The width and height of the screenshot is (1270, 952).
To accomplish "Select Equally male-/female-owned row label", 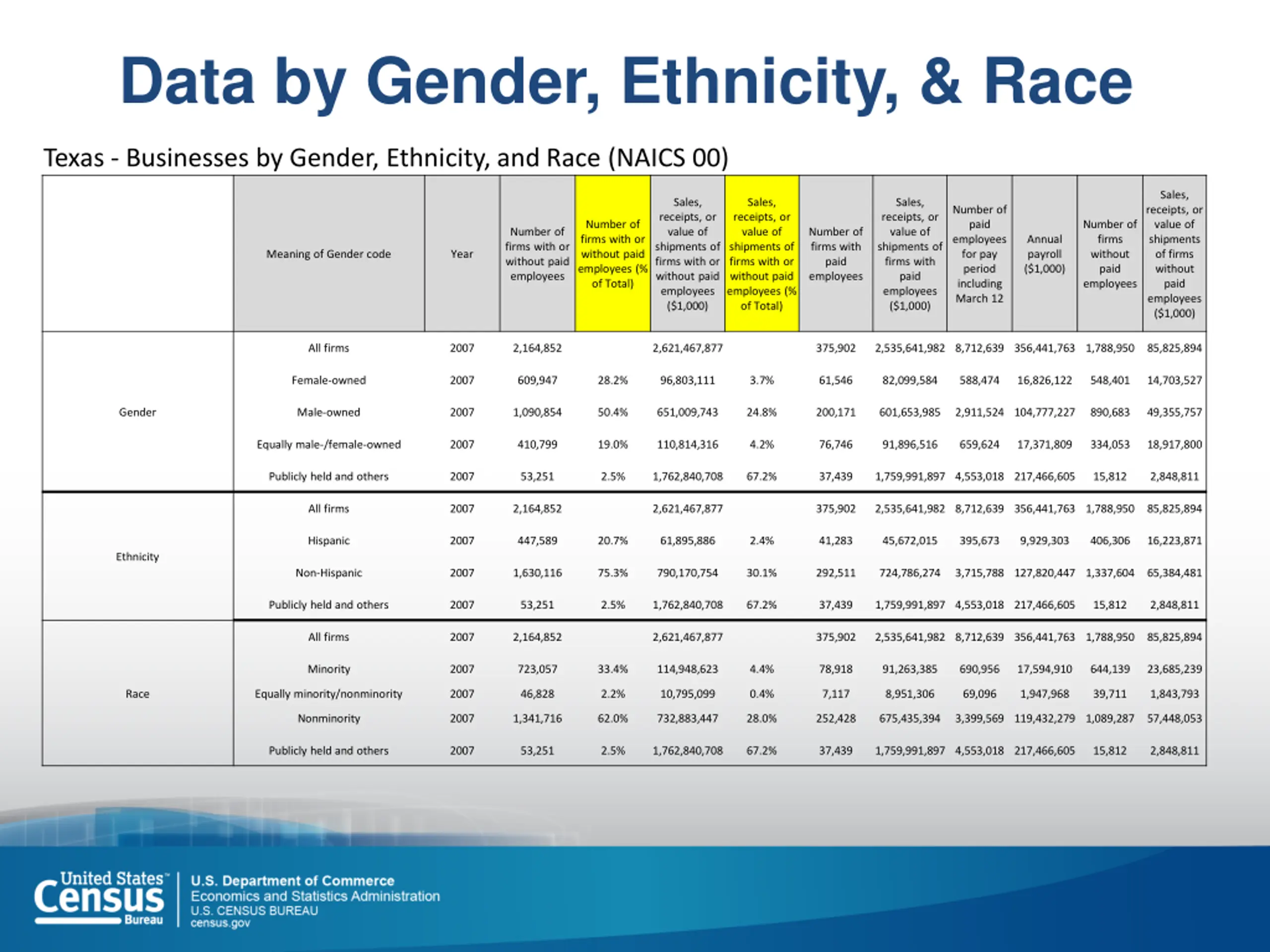I will [x=328, y=444].
